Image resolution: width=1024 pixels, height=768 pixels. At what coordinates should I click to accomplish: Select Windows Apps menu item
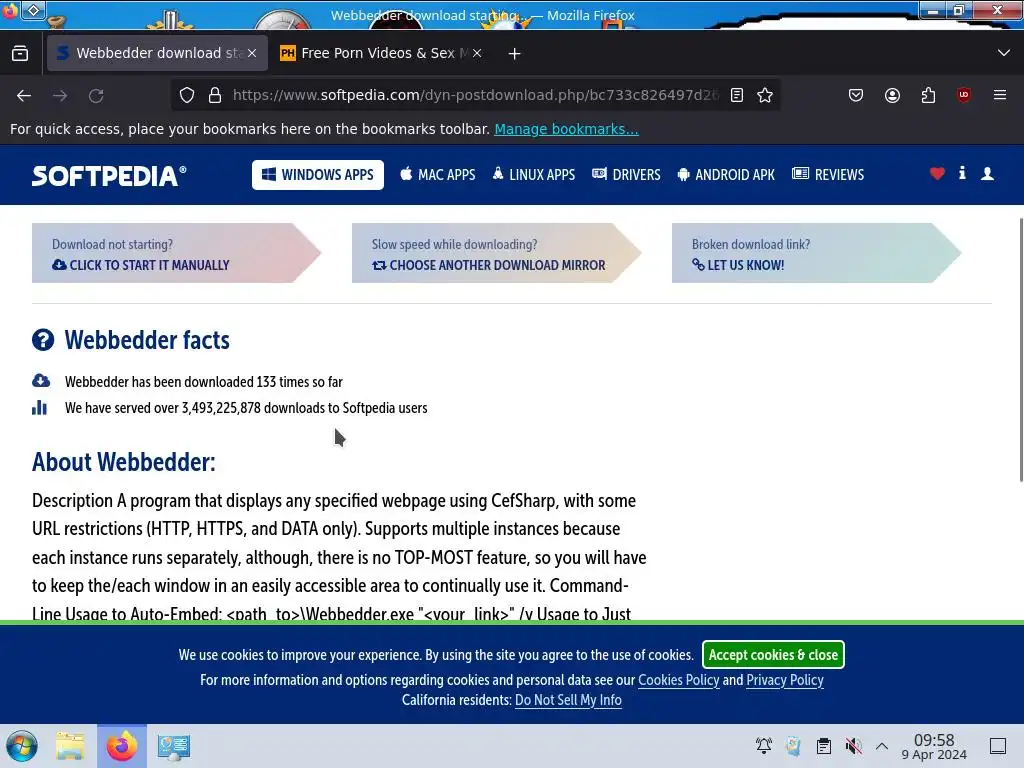[318, 175]
